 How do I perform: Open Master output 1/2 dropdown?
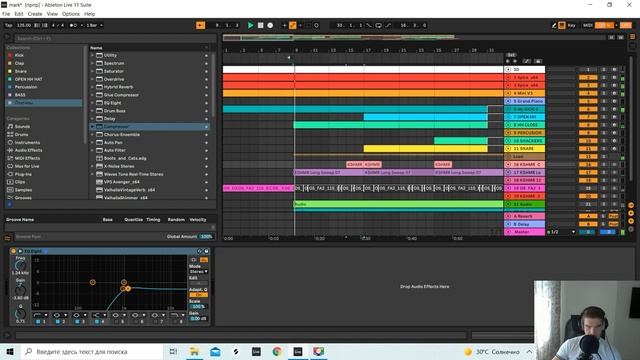point(561,232)
